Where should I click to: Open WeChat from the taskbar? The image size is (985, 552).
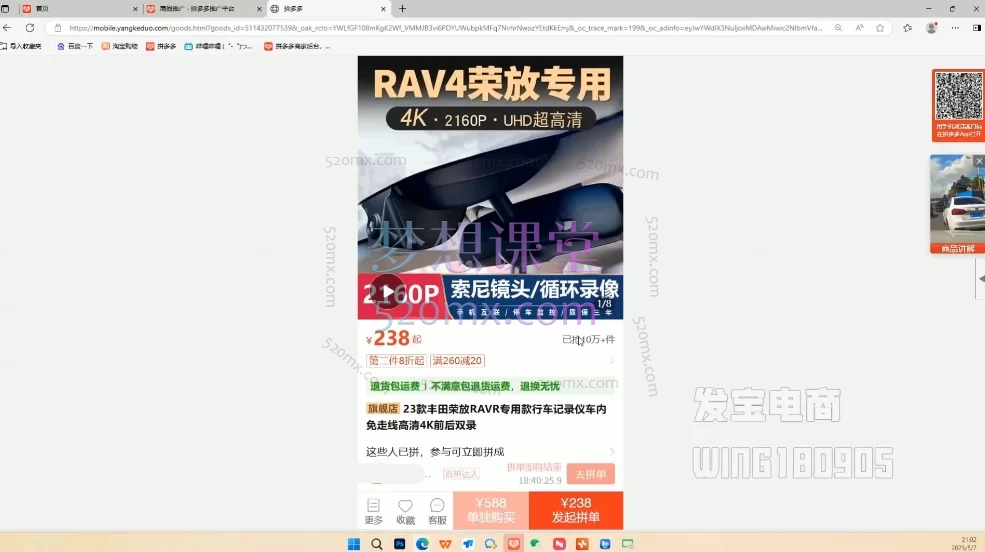tap(535, 544)
